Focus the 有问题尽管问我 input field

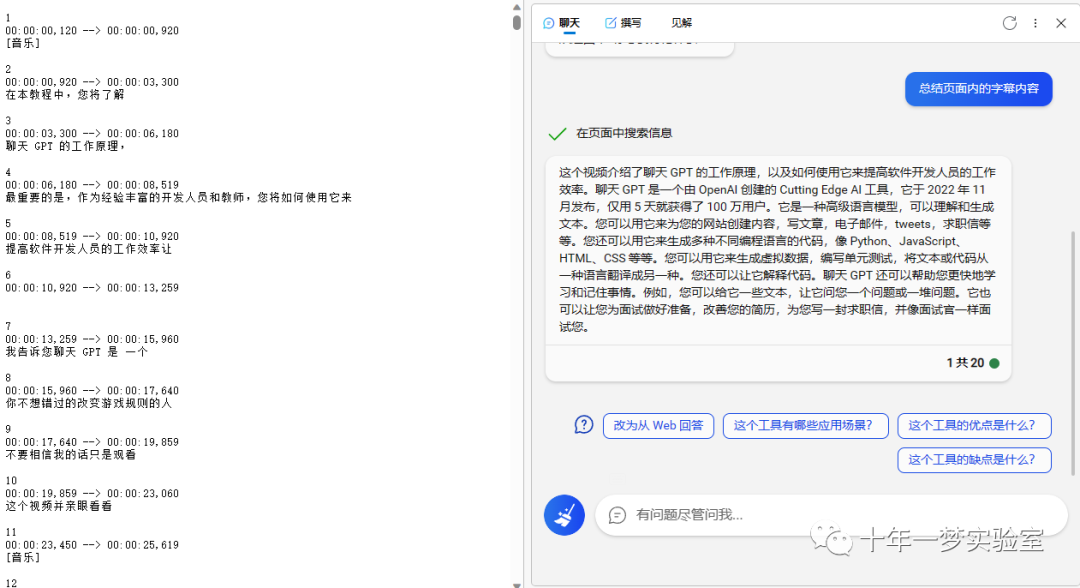pos(831,515)
